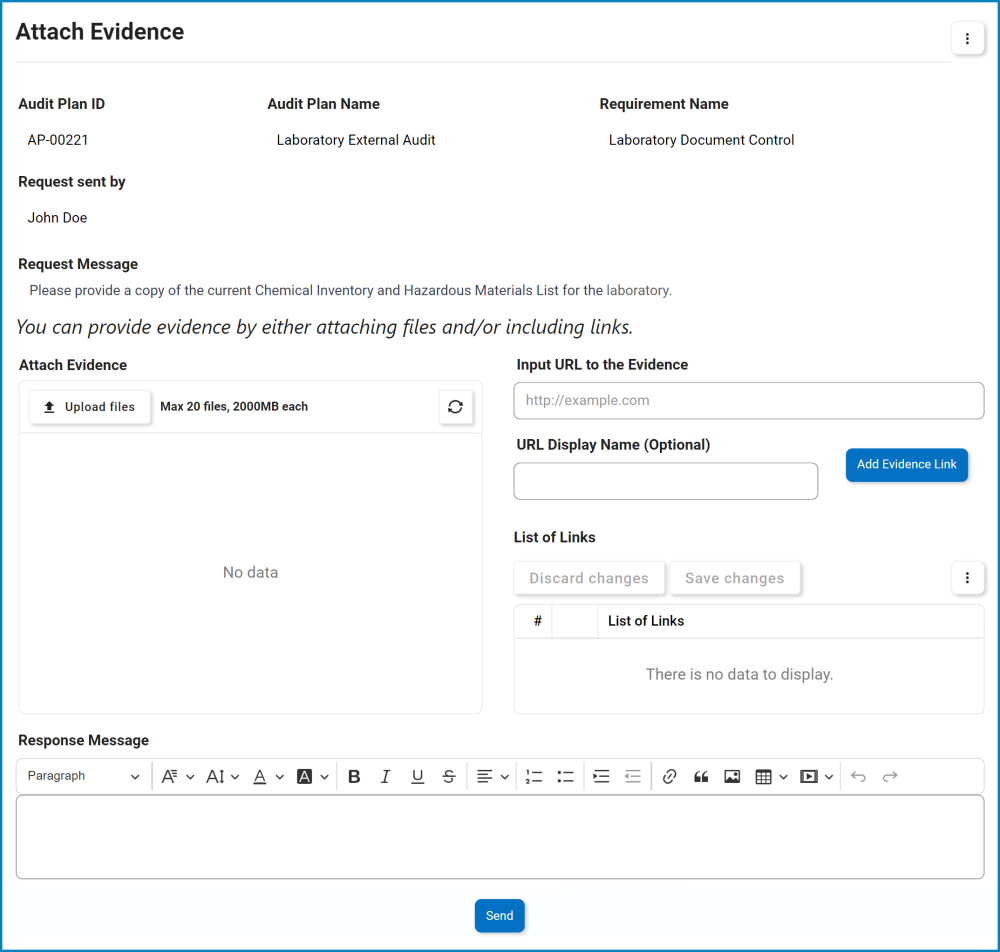Insert a bulleted list
Viewport: 1000px width, 952px height.
(566, 777)
